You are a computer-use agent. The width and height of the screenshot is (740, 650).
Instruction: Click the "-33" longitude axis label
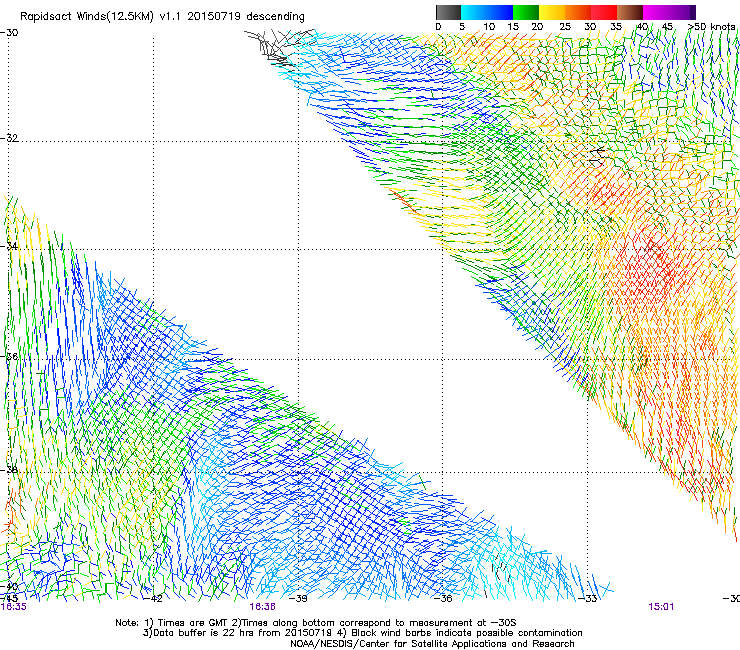[588, 599]
